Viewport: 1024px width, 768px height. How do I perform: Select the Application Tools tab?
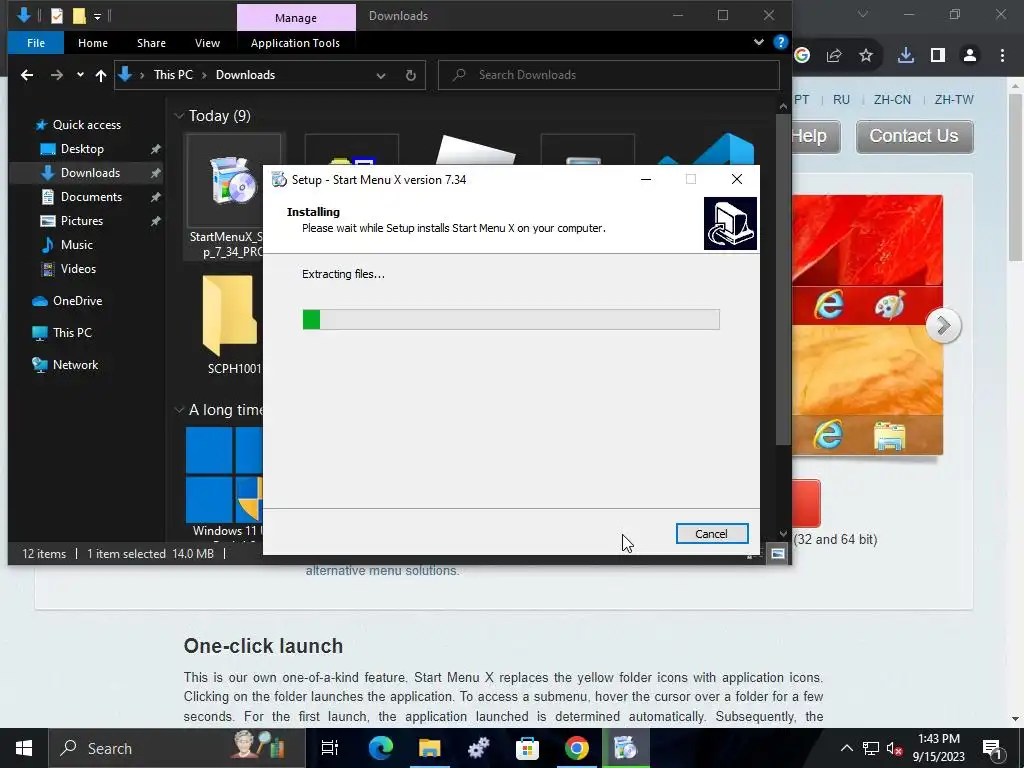(x=295, y=43)
